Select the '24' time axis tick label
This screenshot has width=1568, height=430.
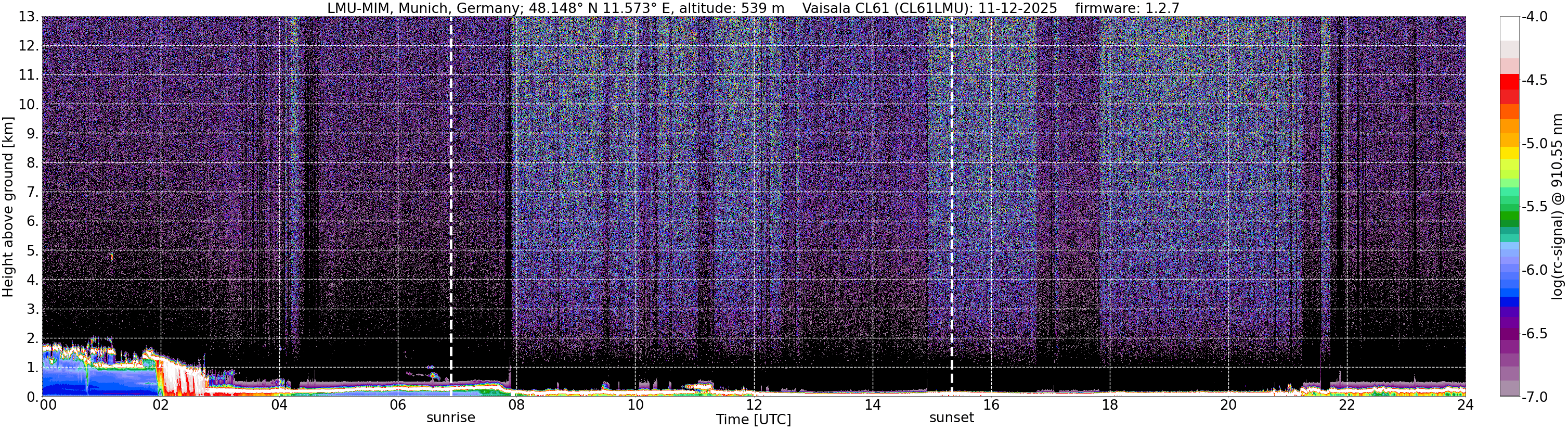[x=1465, y=405]
